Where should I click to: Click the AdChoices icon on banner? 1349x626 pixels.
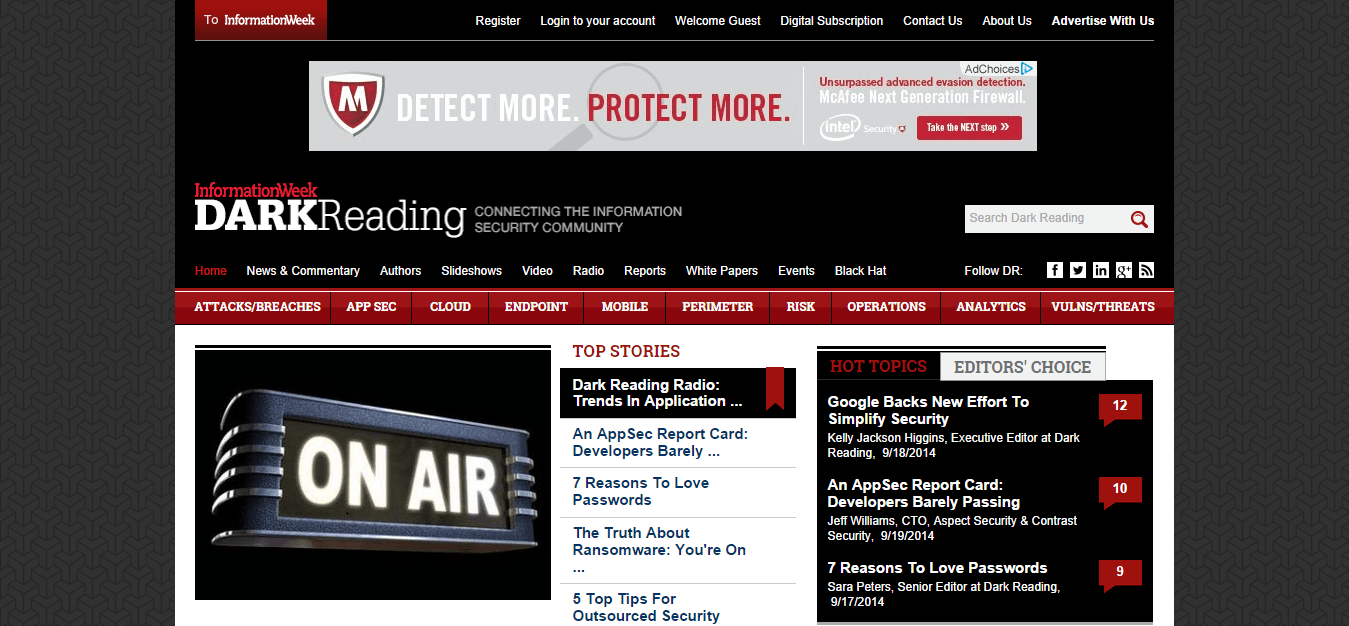1029,69
